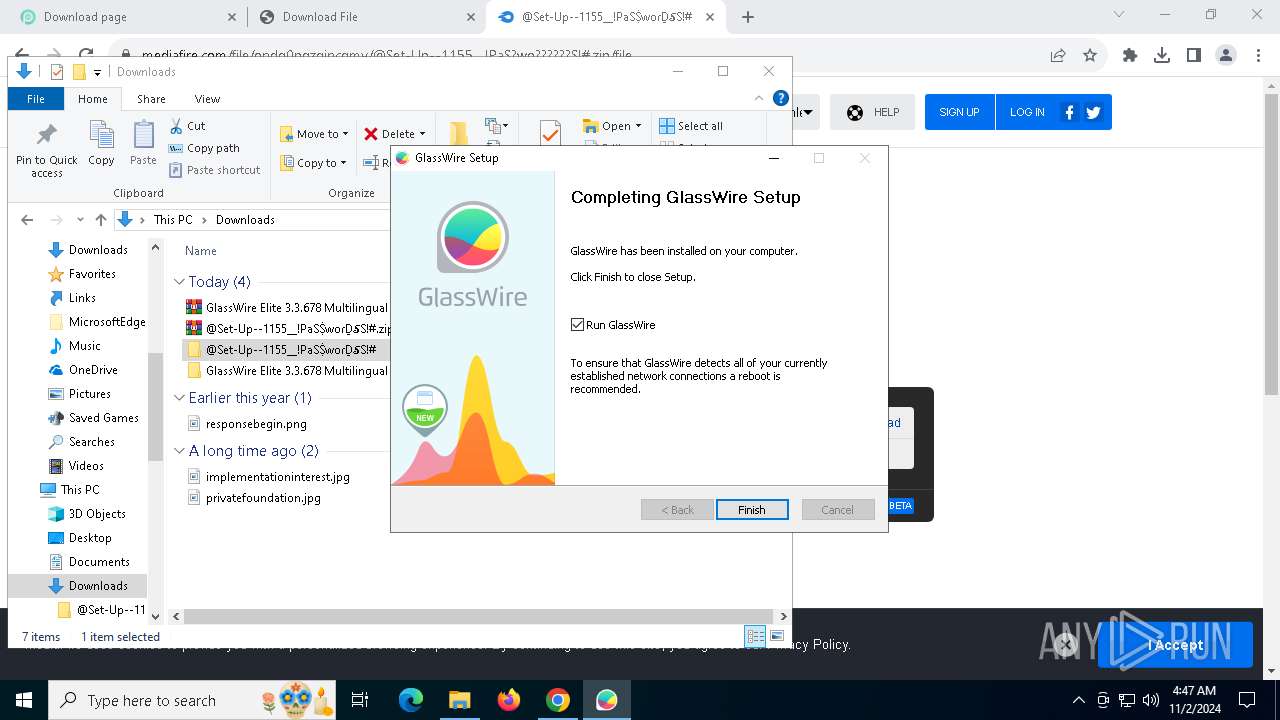Click the Copy icon in the ribbon
This screenshot has height=720, width=1280.
[x=101, y=143]
